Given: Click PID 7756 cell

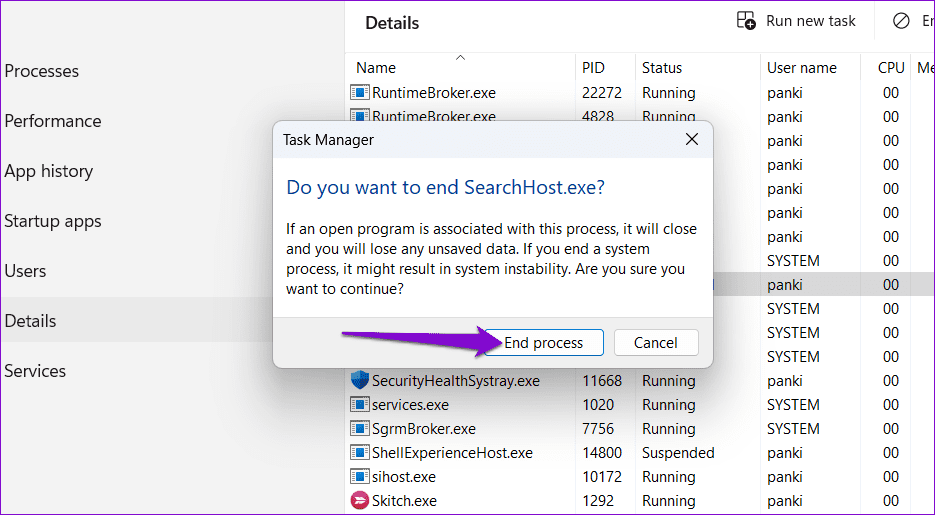Looking at the screenshot, I should pos(598,429).
